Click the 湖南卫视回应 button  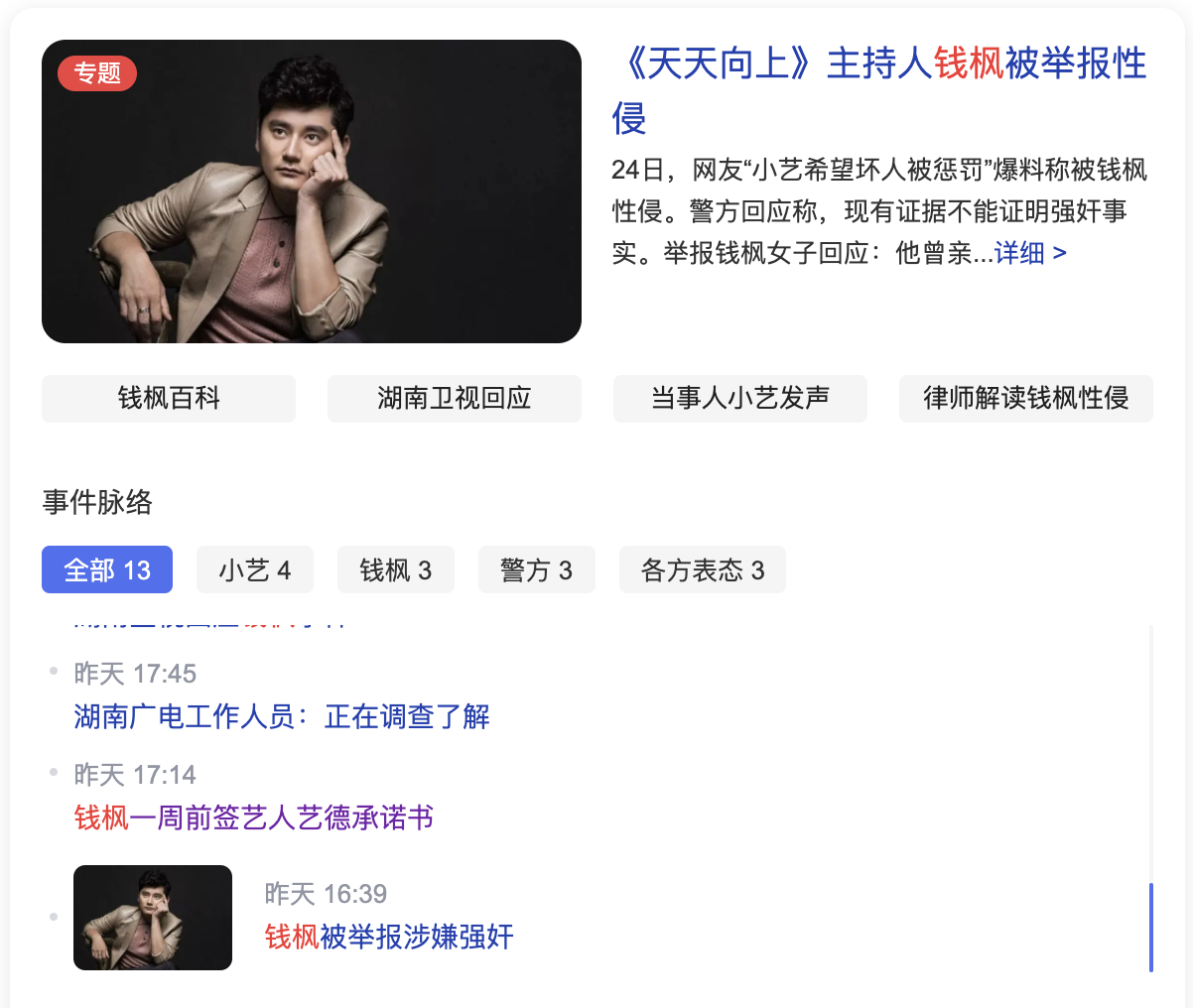(x=455, y=399)
